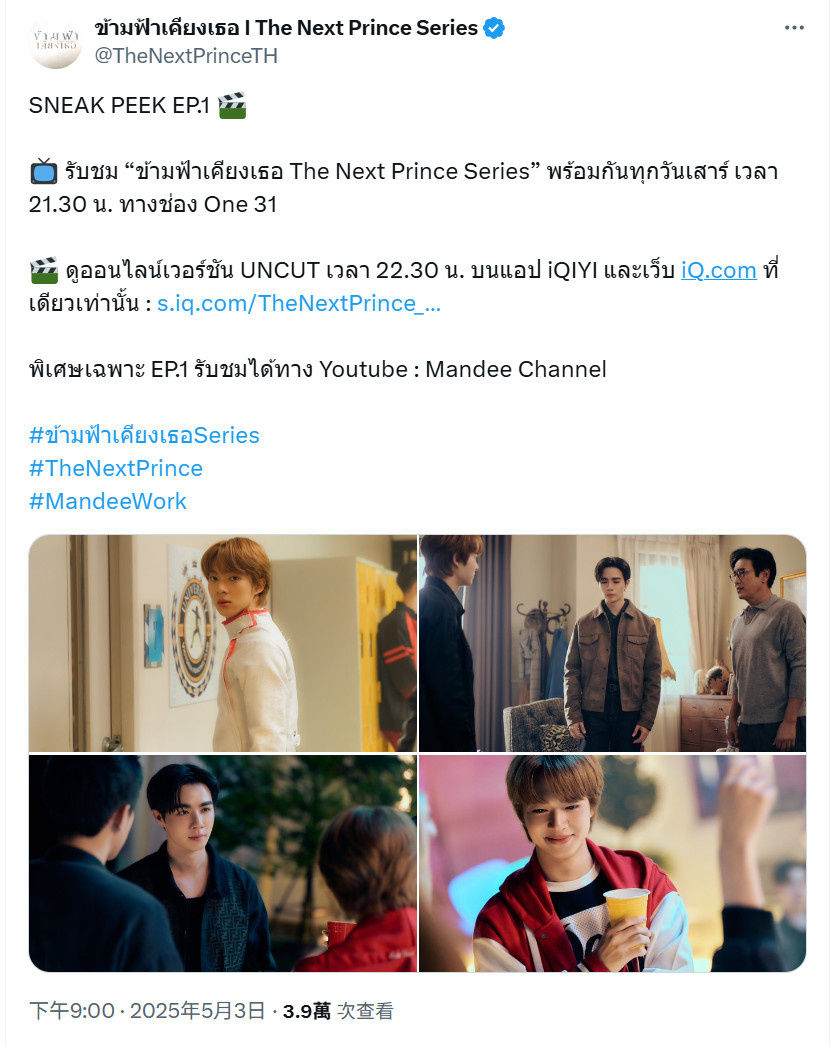Click the post date 2025年5月3日

click(198, 1011)
